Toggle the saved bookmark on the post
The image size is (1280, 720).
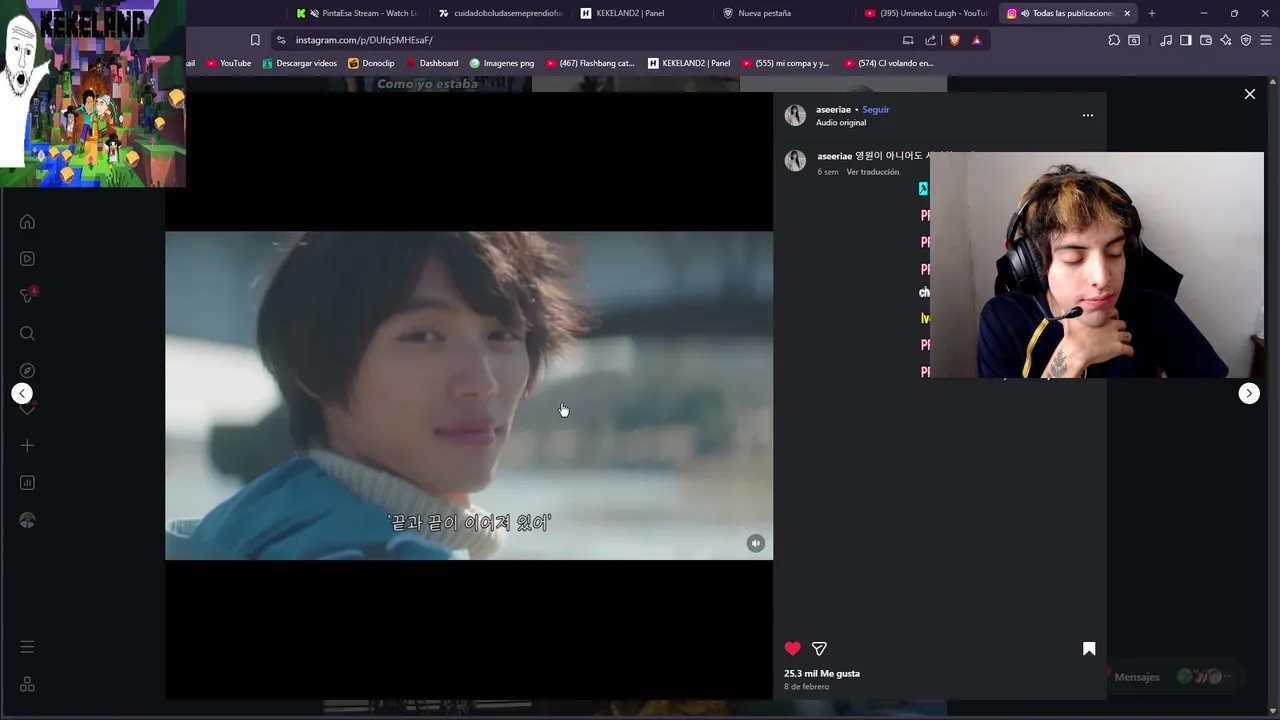(1089, 648)
